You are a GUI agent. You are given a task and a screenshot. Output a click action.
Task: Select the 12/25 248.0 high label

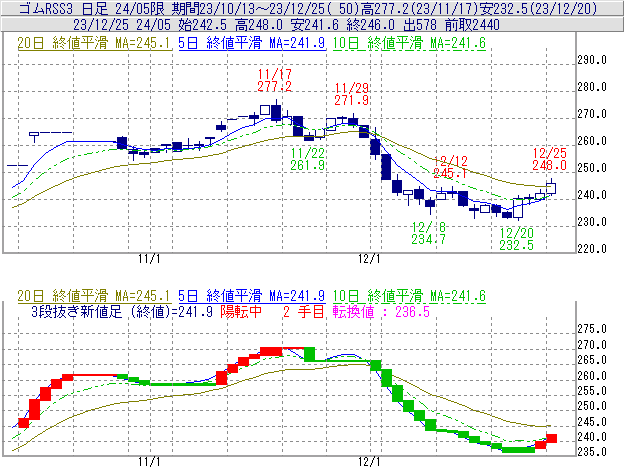(550, 159)
